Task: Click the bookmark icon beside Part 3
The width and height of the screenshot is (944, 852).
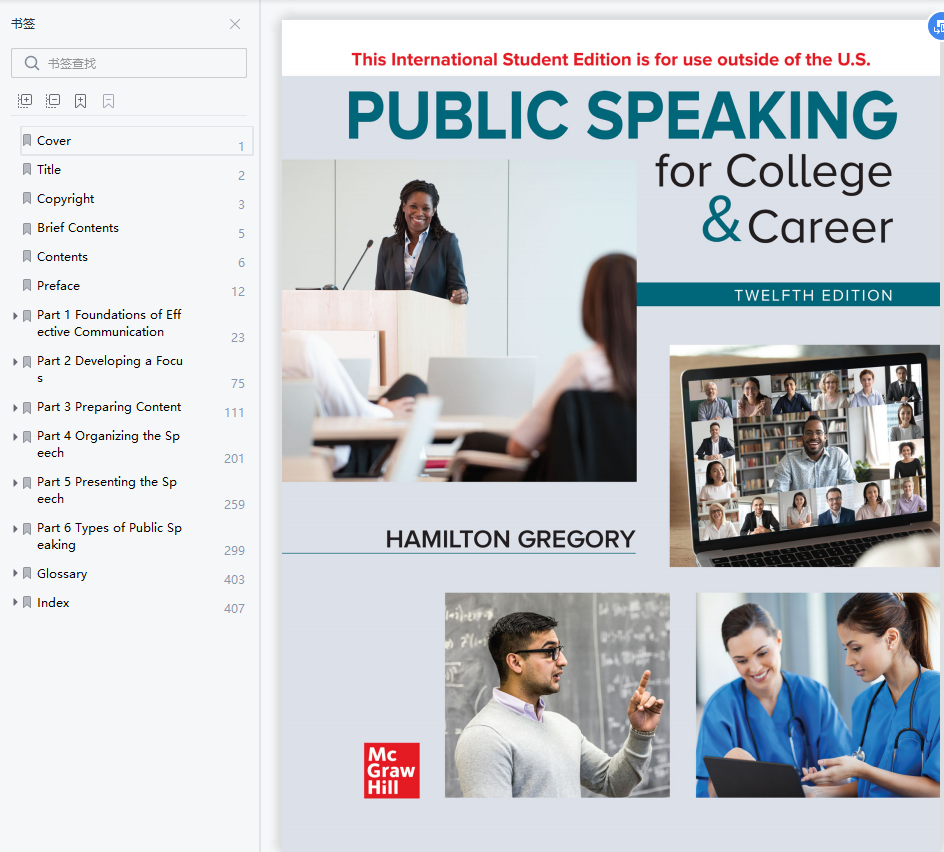Action: pyautogui.click(x=27, y=408)
